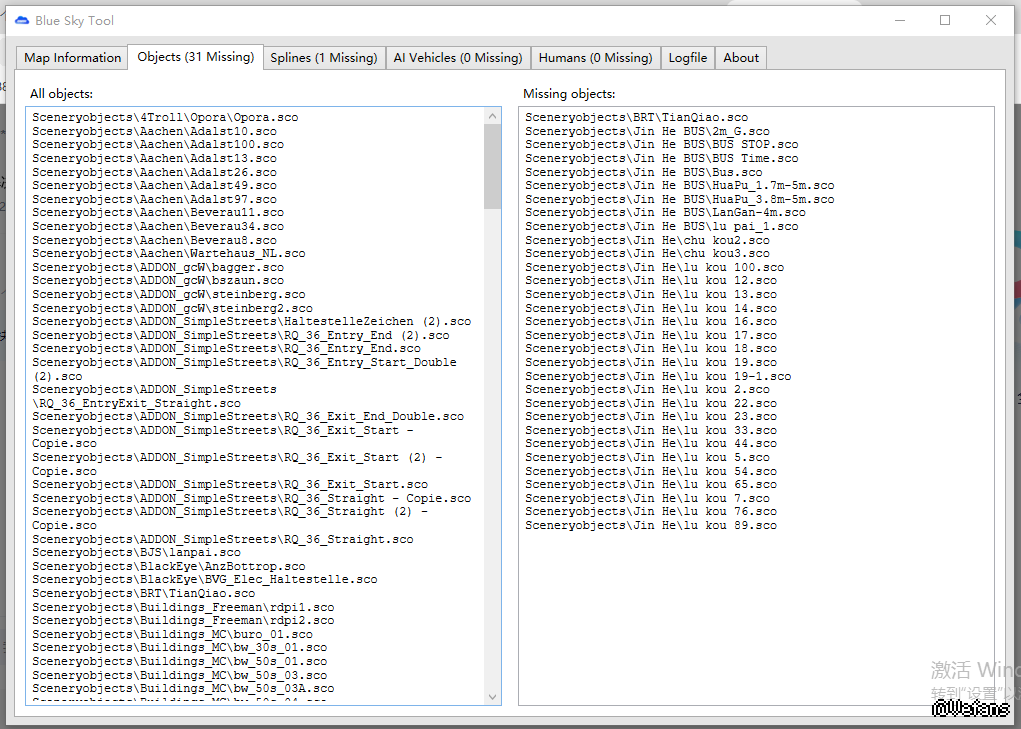This screenshot has width=1021, height=729.
Task: Switch to the Humans (0 Missing) tab
Action: (595, 58)
